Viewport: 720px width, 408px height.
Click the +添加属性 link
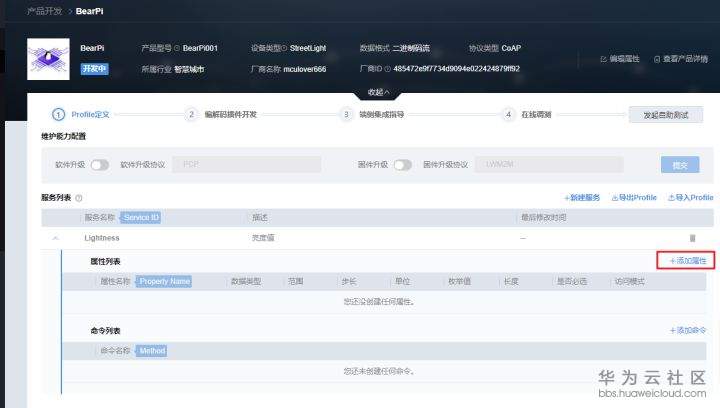[687, 261]
